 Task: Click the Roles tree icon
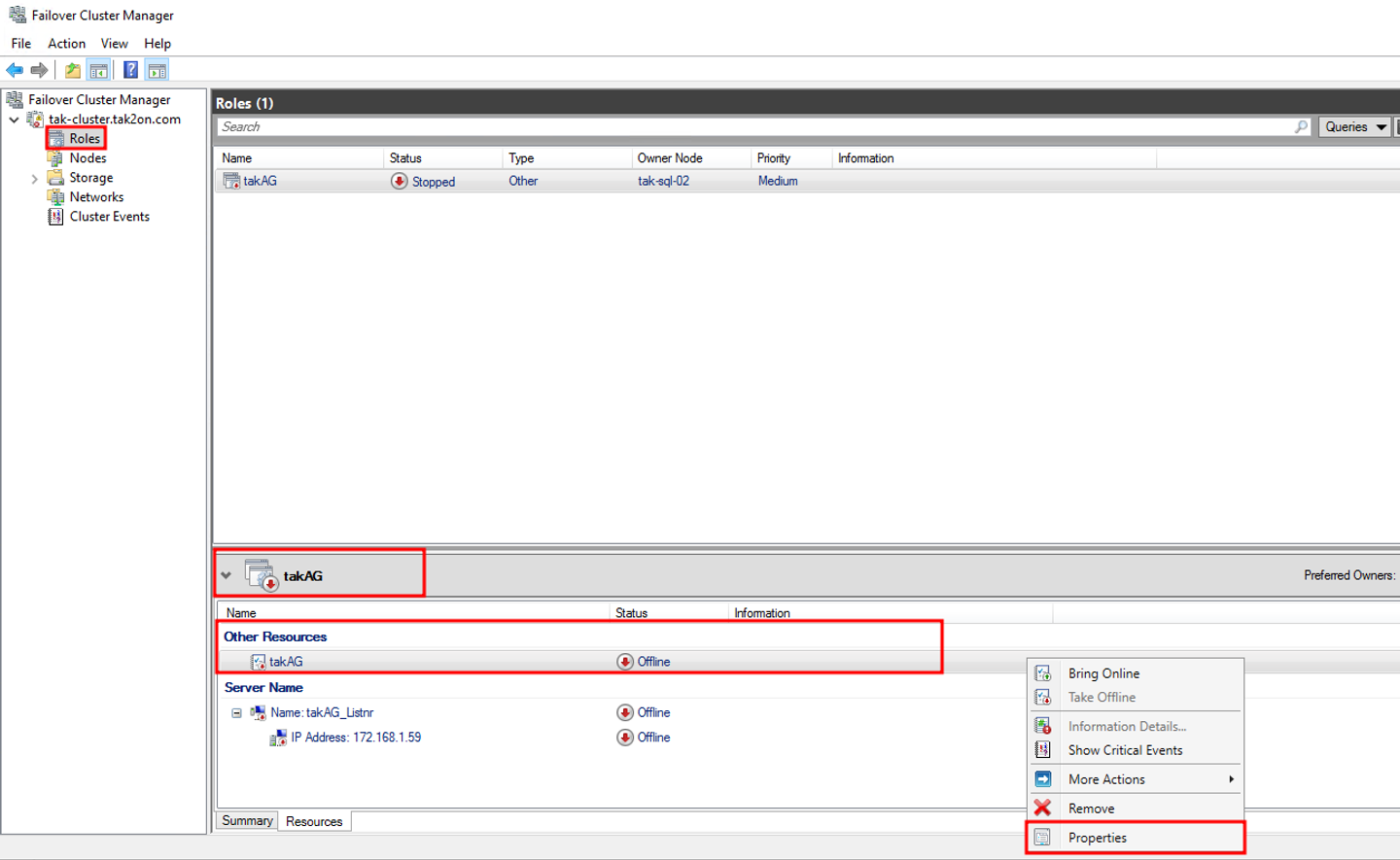56,138
